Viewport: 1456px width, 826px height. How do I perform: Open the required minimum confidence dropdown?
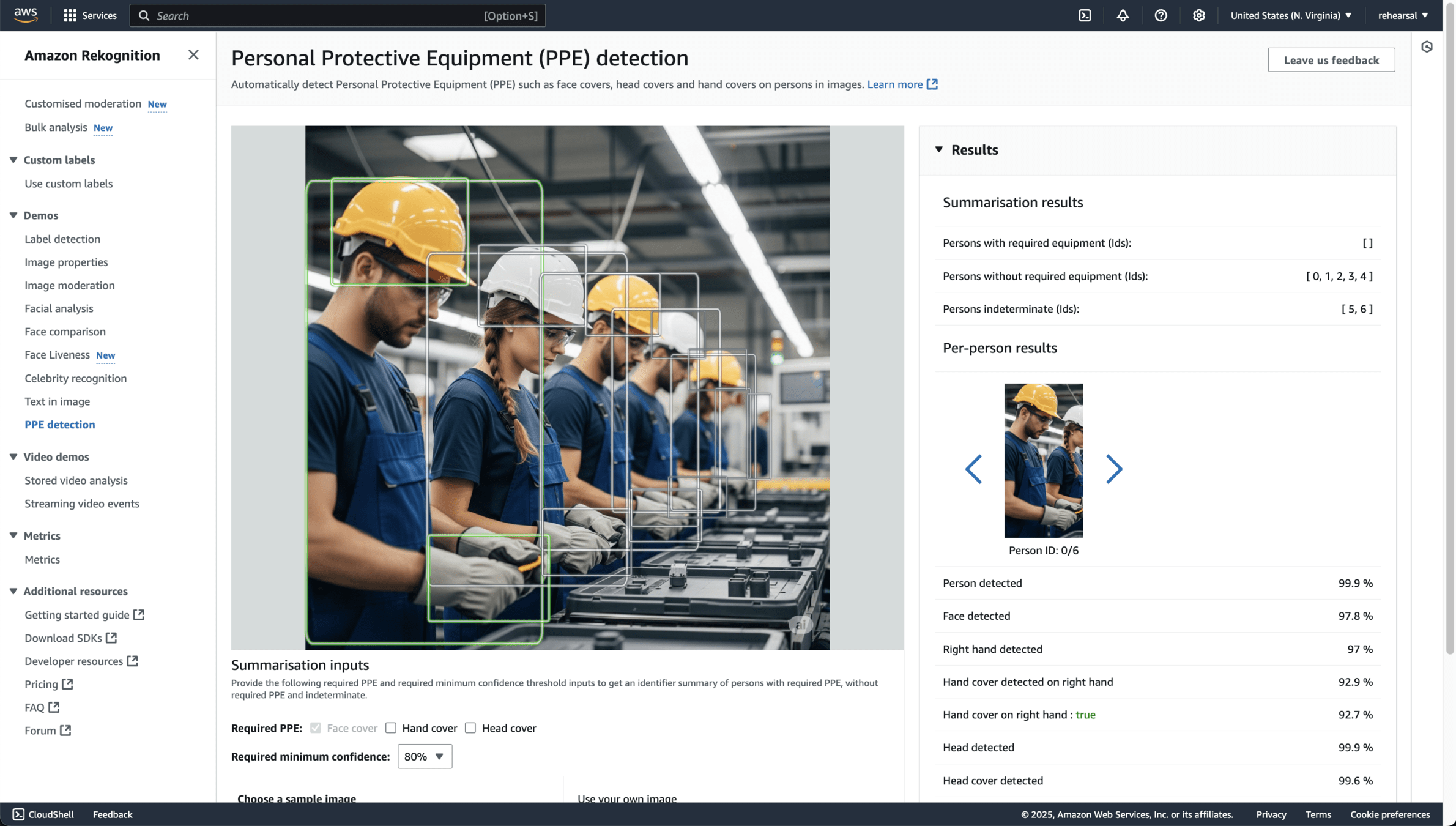coord(424,756)
